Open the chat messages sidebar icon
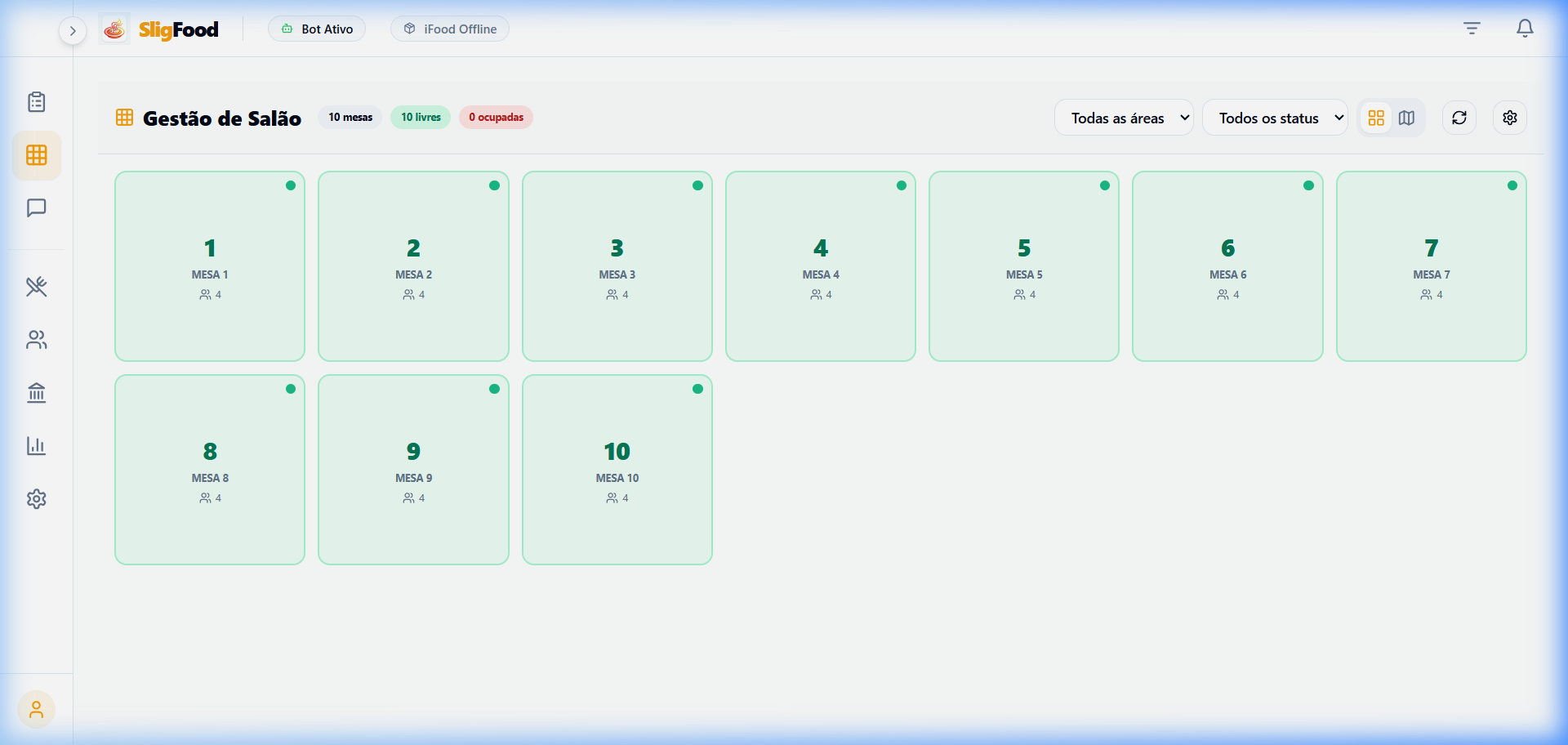The width and height of the screenshot is (1568, 745). (37, 208)
